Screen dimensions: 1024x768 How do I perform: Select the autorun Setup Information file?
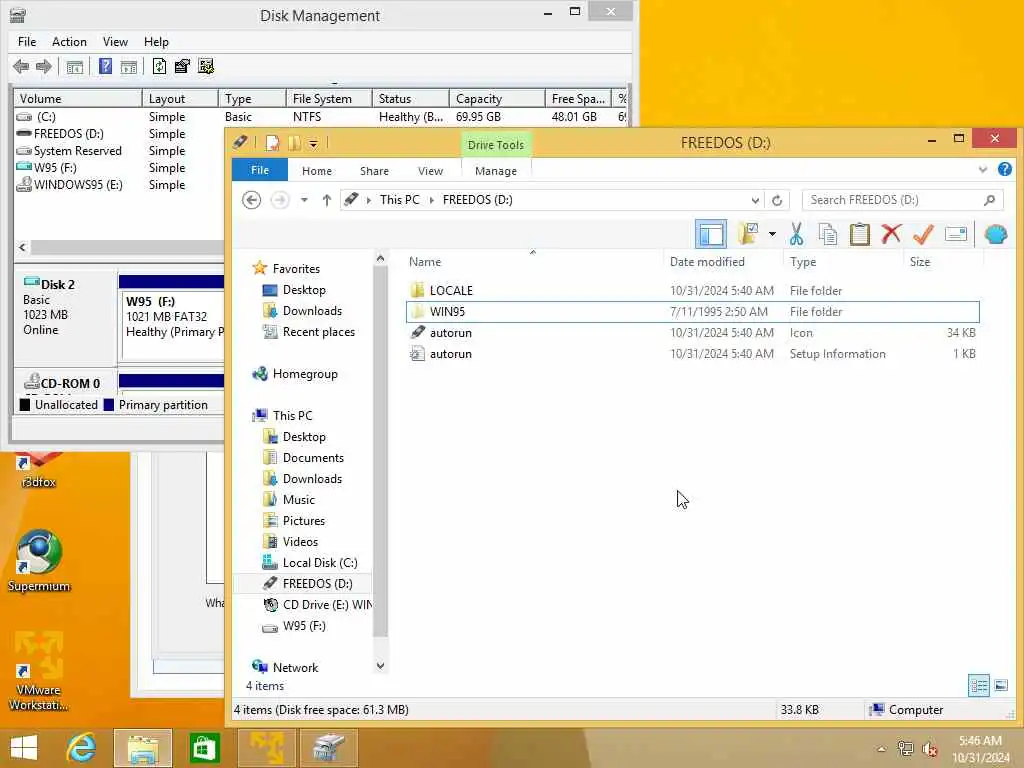[x=692, y=353]
